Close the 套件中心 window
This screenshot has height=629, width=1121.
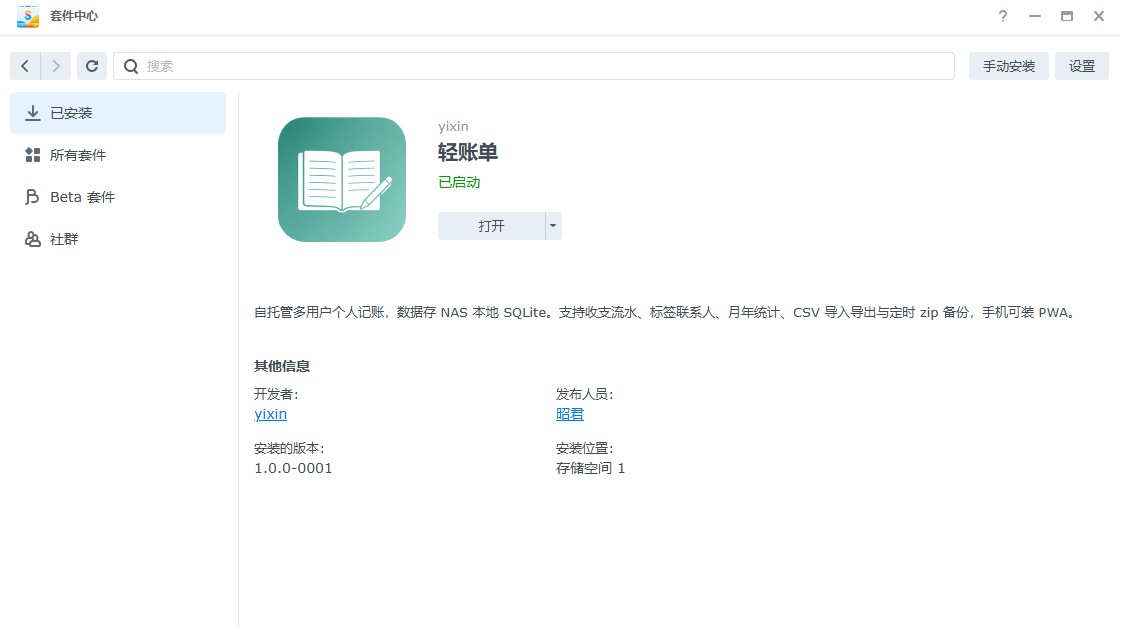pos(1099,16)
